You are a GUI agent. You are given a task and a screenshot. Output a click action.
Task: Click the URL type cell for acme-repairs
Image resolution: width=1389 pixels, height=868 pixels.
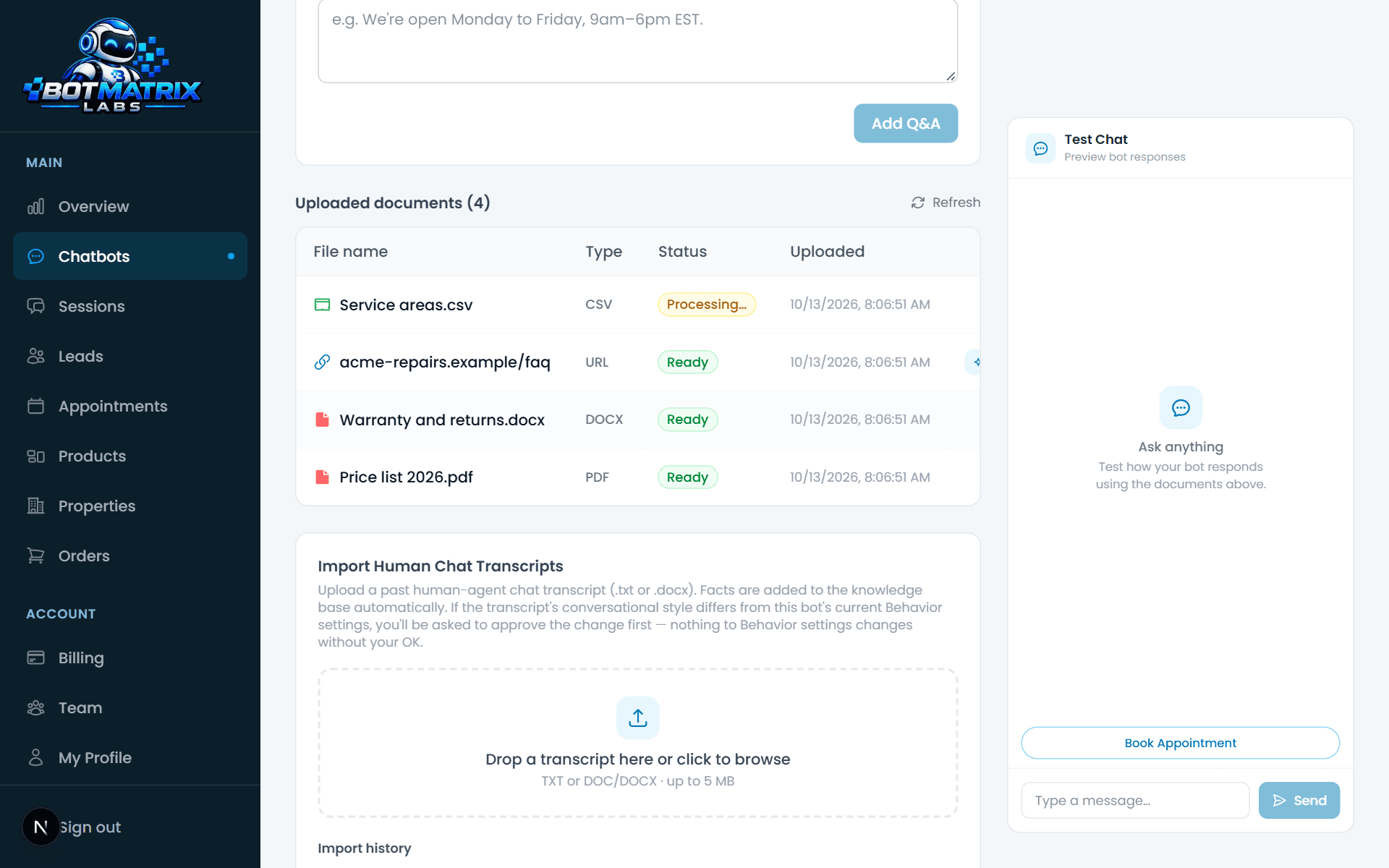597,362
